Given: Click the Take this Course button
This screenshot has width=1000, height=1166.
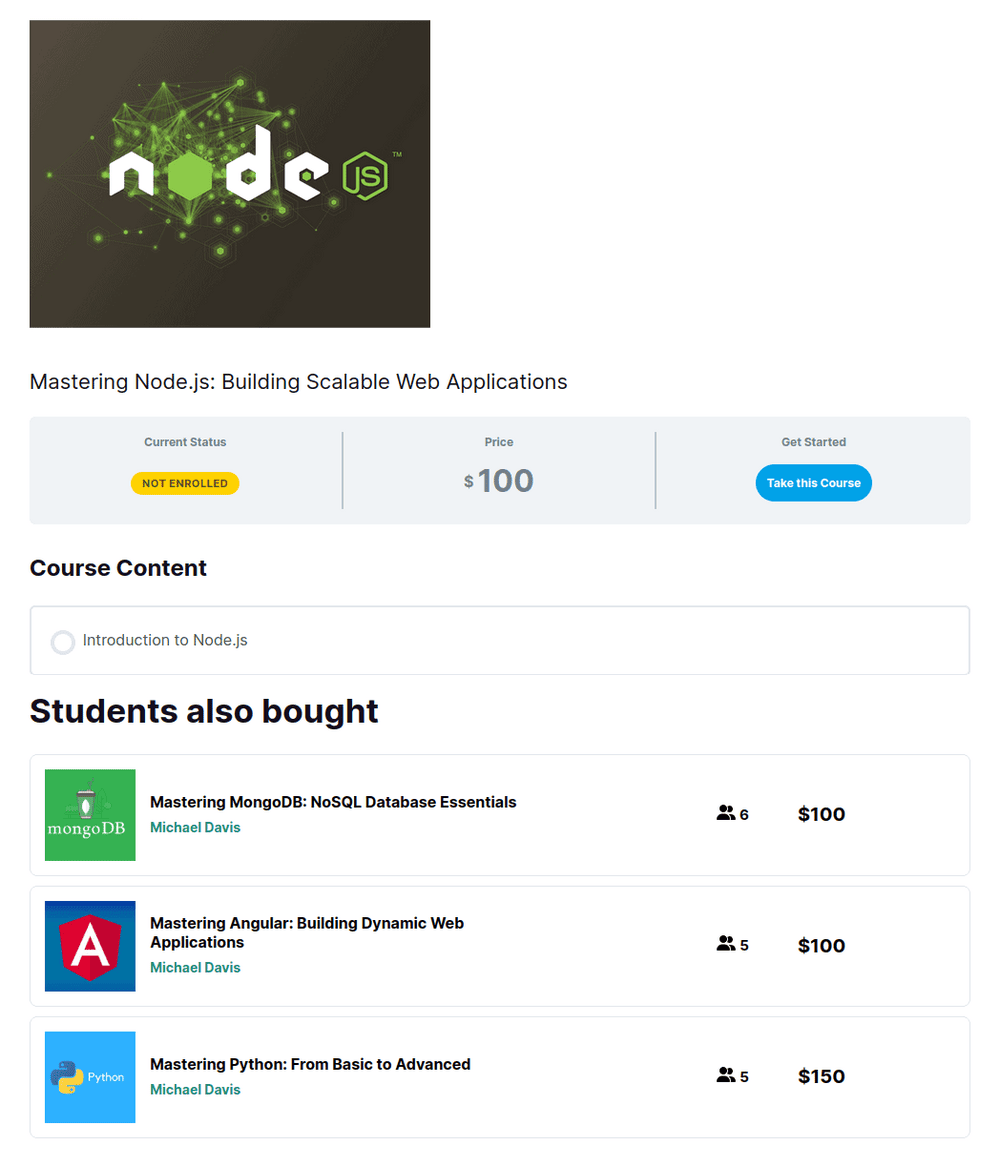Looking at the screenshot, I should pyautogui.click(x=813, y=483).
